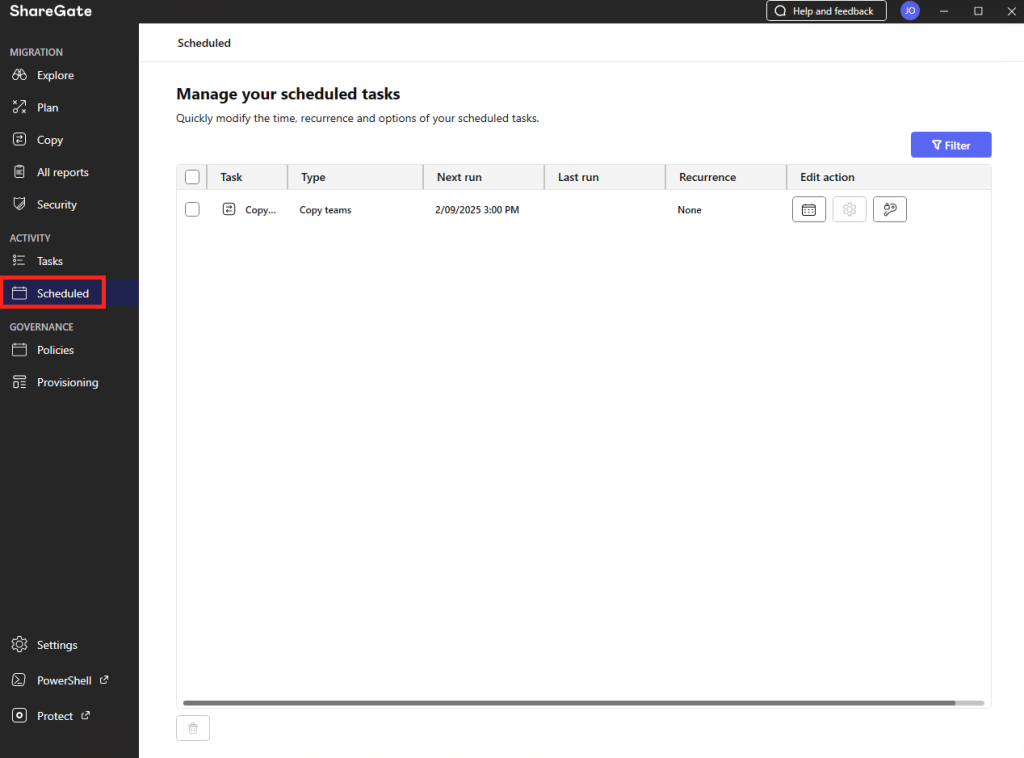The height and width of the screenshot is (758, 1024).
Task: Click the Protect icon in sidebar
Action: pyautogui.click(x=20, y=716)
